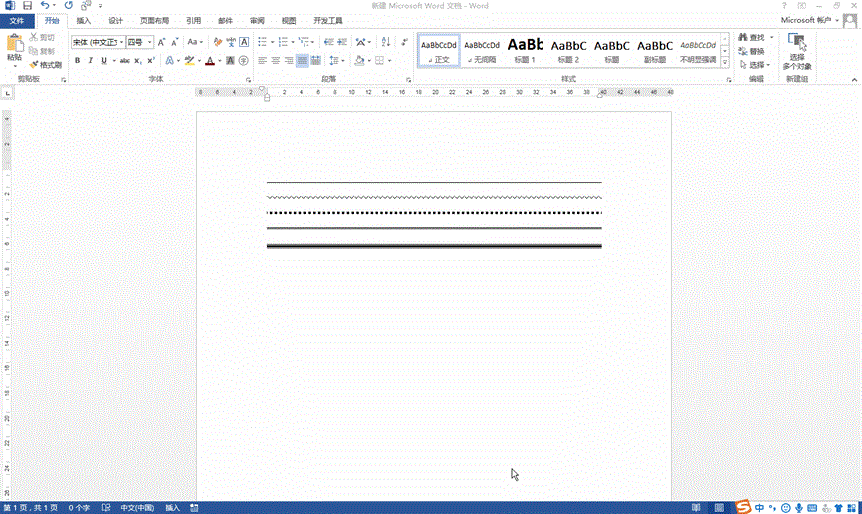Image resolution: width=862 pixels, height=514 pixels.
Task: Toggle Bold formatting
Action: click(77, 60)
